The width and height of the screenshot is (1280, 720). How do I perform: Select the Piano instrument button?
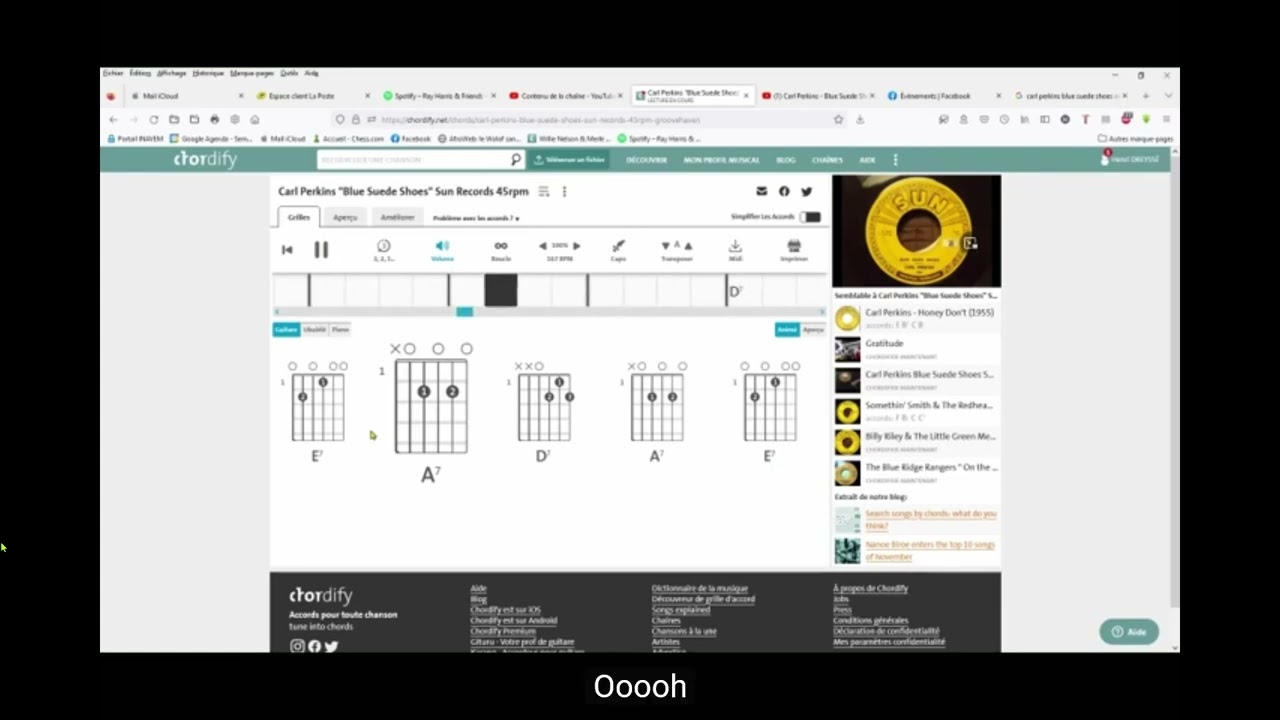[340, 329]
